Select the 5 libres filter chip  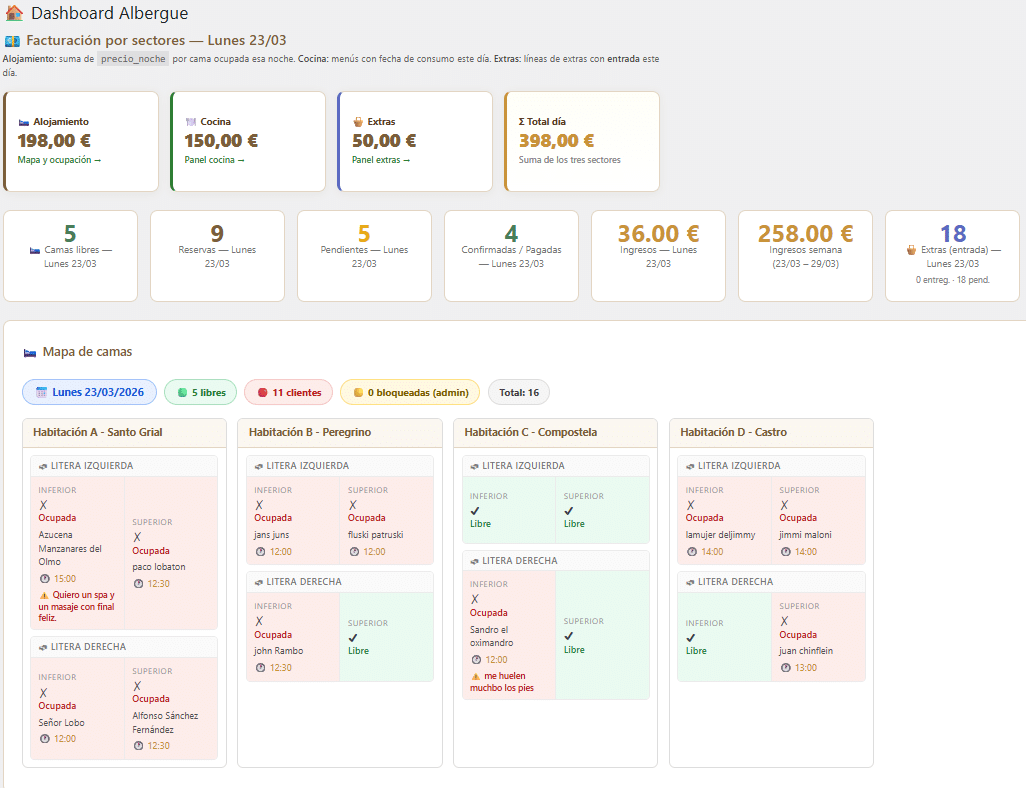click(x=201, y=393)
